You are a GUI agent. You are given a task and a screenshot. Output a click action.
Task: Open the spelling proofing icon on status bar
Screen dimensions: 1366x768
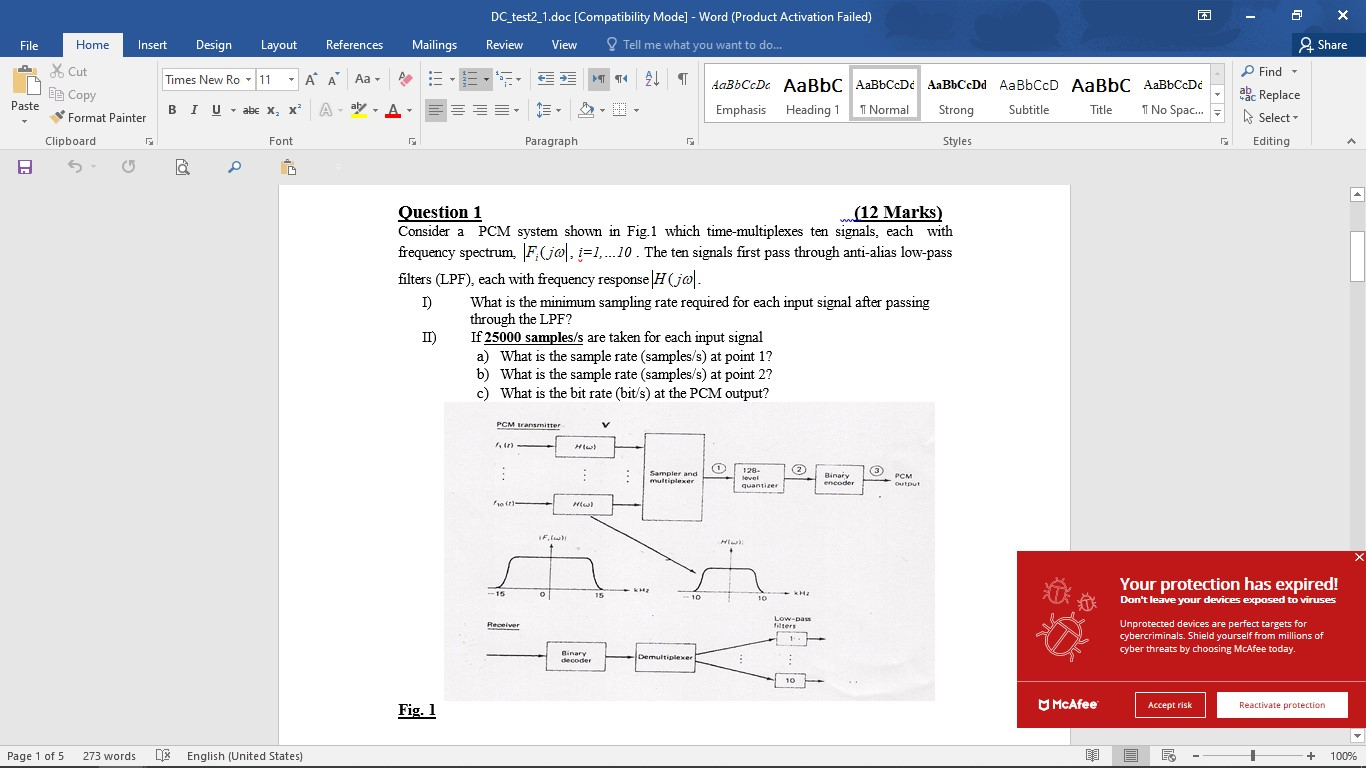(x=163, y=756)
